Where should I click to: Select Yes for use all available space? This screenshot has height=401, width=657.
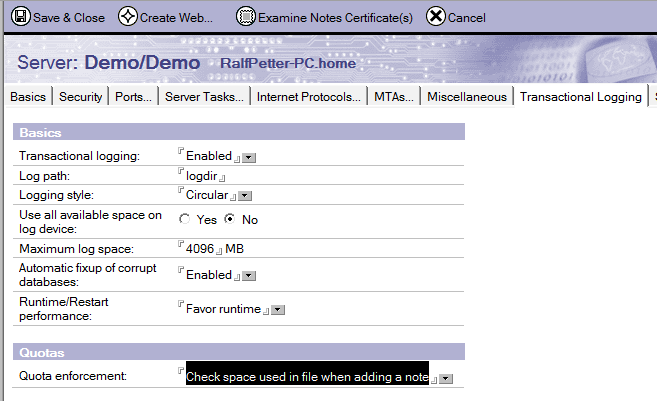coord(184,219)
